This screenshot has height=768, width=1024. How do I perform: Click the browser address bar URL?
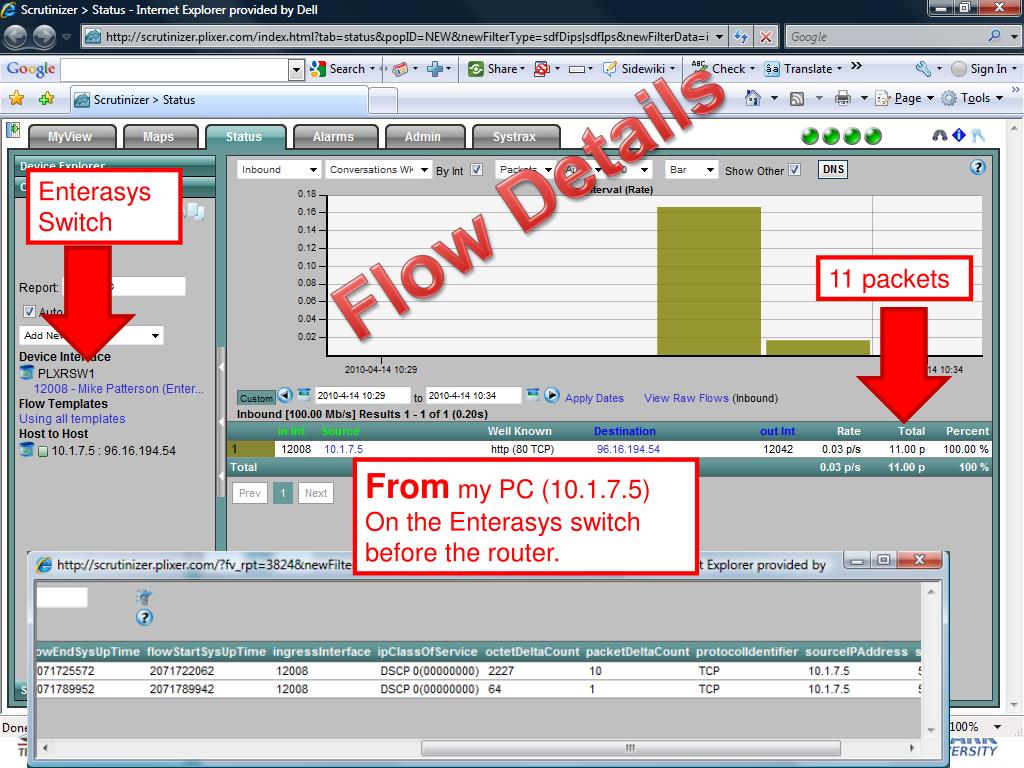(406, 37)
